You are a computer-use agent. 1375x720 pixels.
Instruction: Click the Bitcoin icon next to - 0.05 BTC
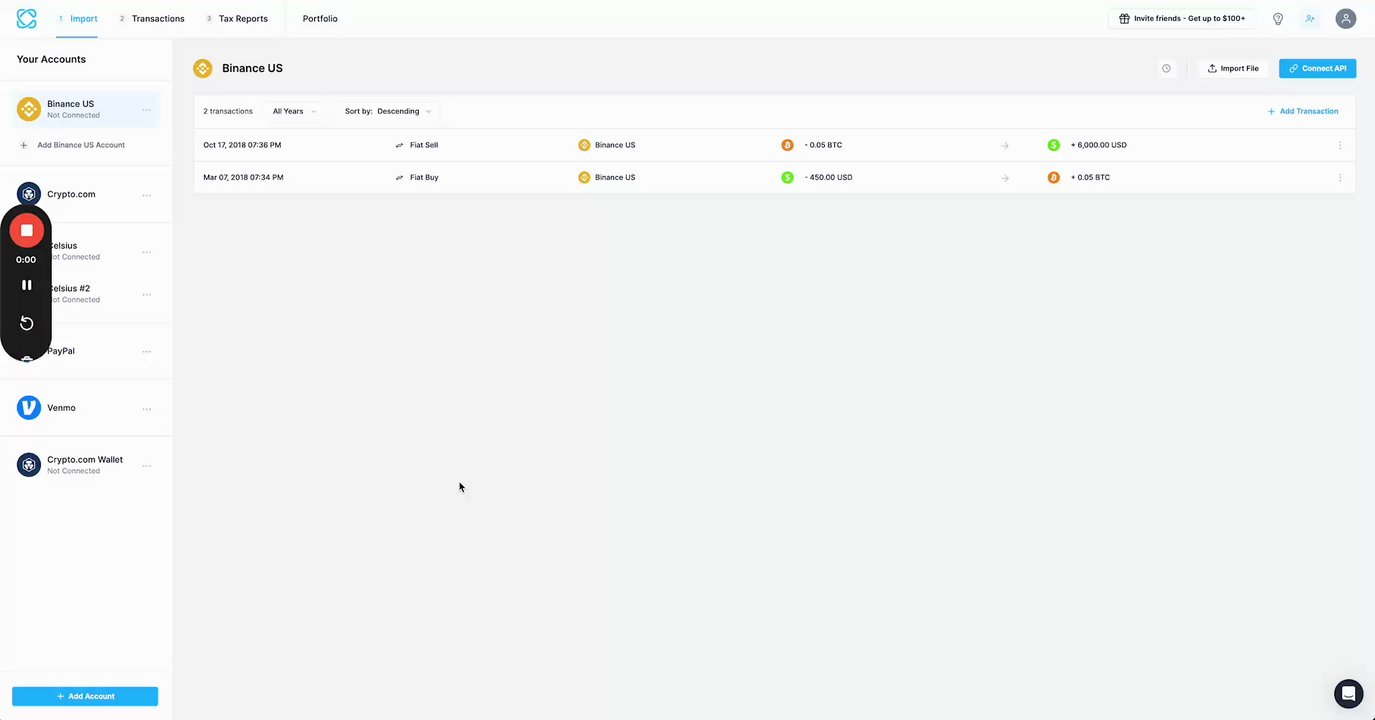point(787,145)
